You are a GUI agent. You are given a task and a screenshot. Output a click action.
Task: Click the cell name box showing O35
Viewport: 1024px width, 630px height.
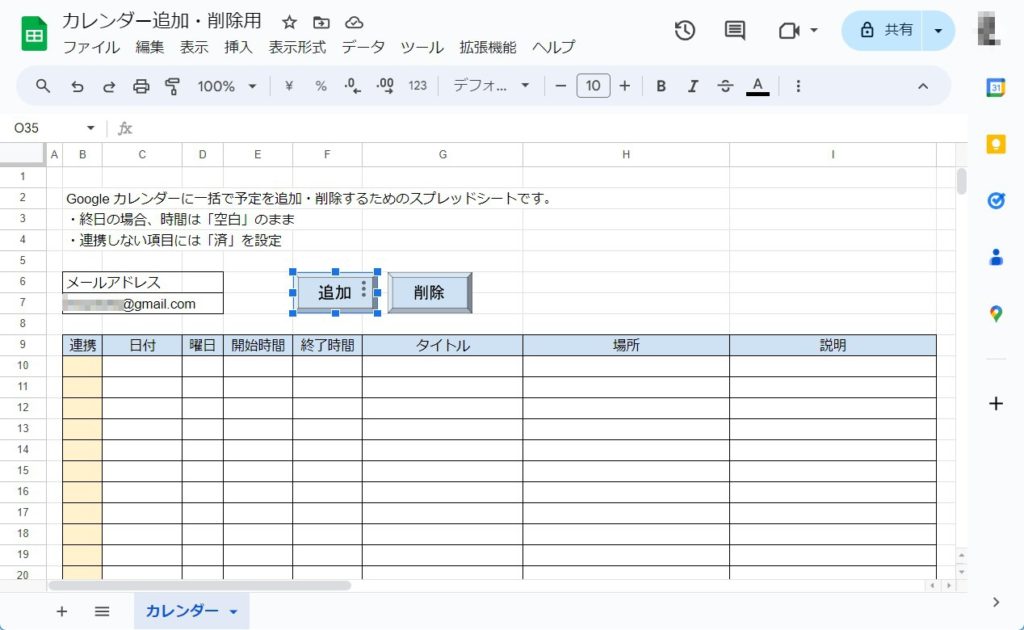click(x=50, y=128)
